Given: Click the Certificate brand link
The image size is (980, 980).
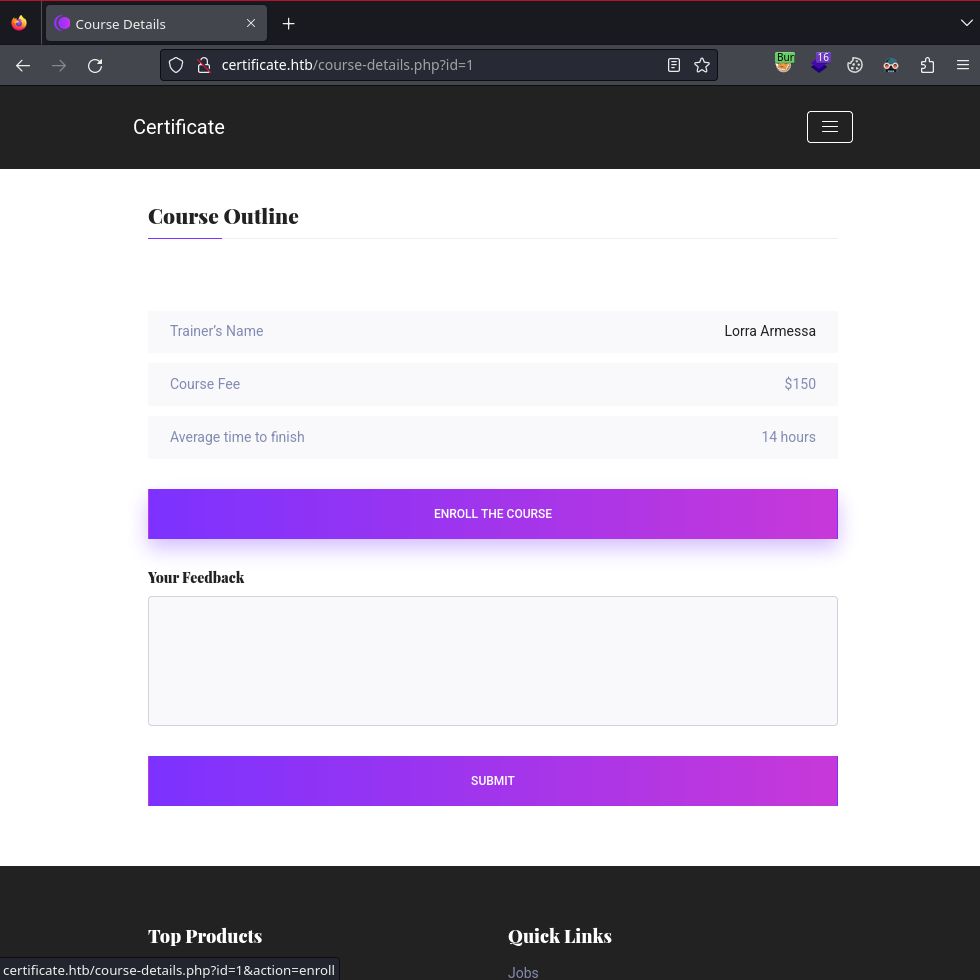Looking at the screenshot, I should coord(179,127).
